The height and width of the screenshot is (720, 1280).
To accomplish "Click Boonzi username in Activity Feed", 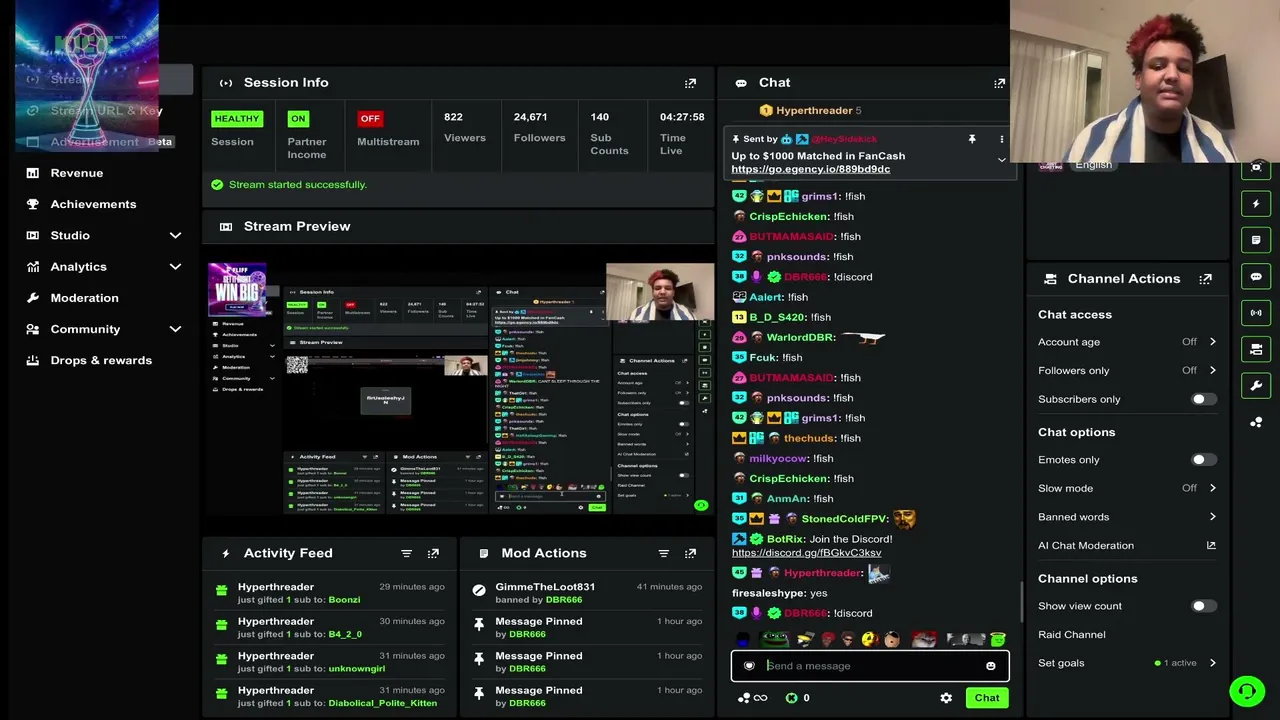I will click(344, 600).
